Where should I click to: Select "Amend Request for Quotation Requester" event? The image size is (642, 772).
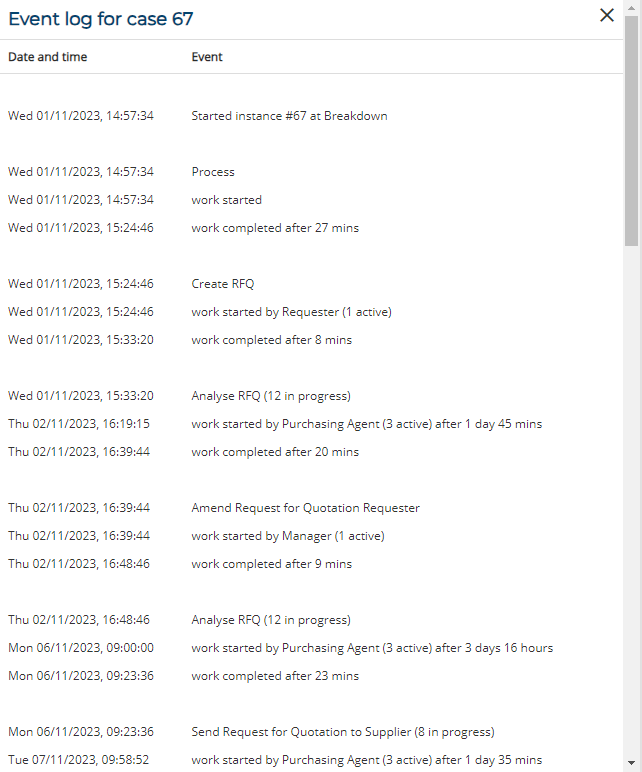pos(305,508)
